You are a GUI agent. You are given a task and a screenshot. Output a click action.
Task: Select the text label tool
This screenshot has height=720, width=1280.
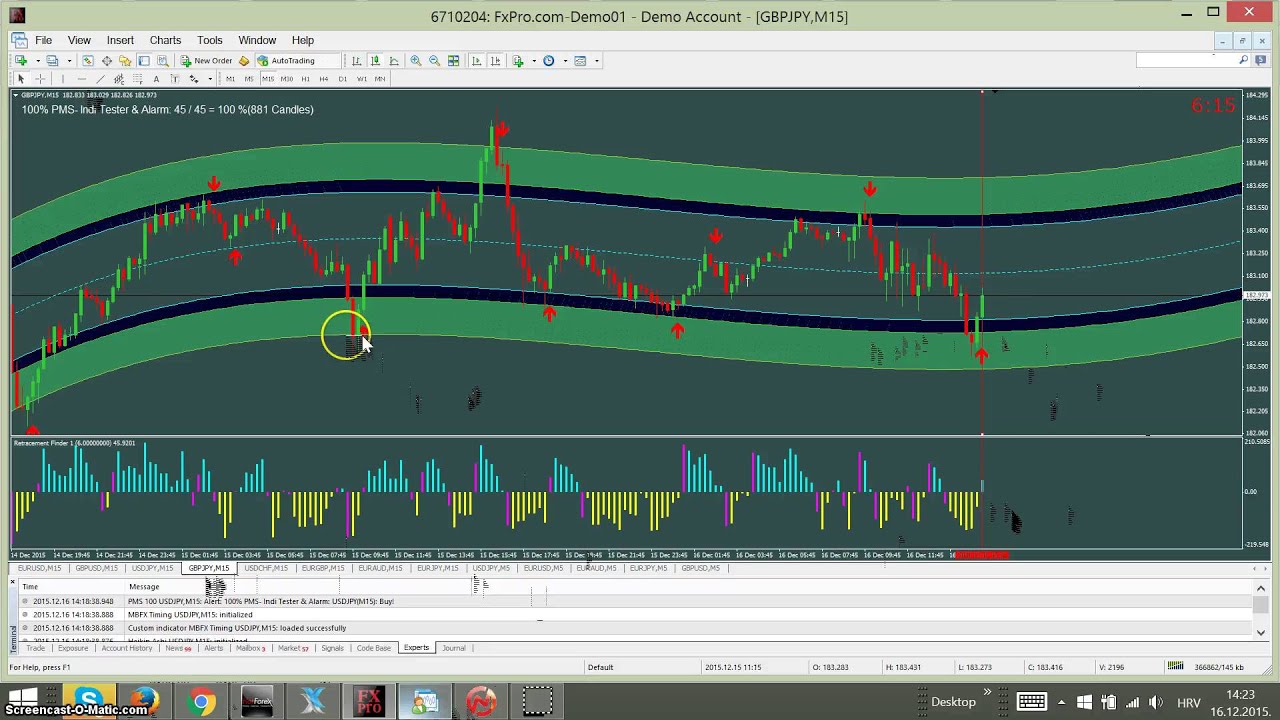coord(174,79)
